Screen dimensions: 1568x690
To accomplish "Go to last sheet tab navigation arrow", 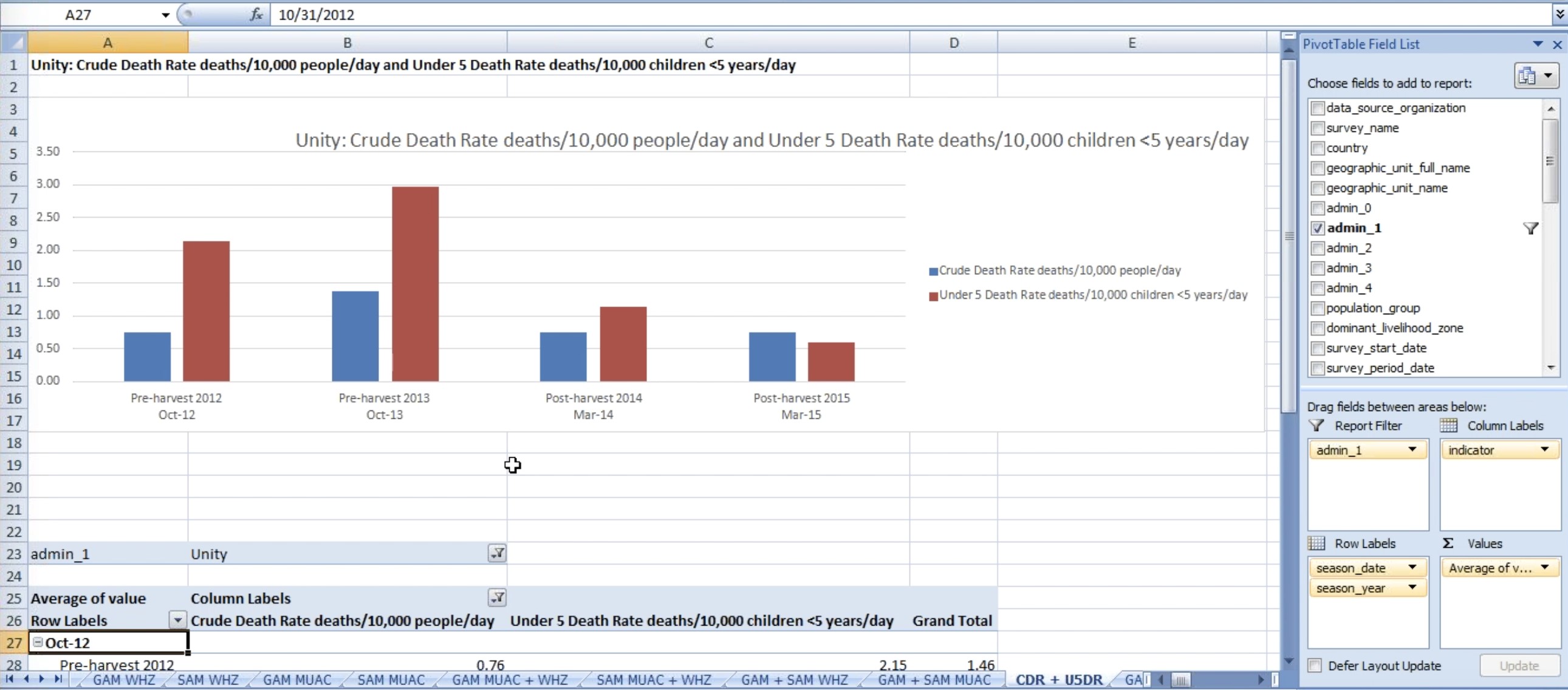I will pyautogui.click(x=58, y=678).
